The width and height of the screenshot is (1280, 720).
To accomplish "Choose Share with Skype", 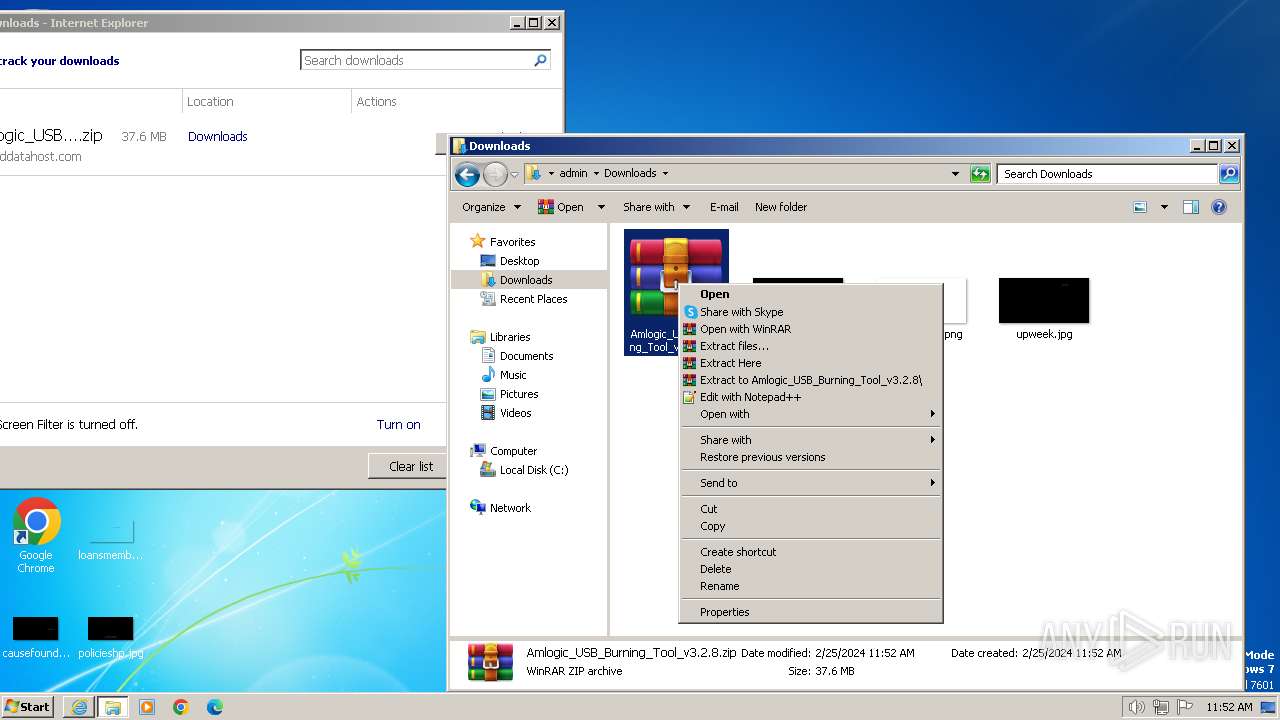I will click(x=810, y=312).
